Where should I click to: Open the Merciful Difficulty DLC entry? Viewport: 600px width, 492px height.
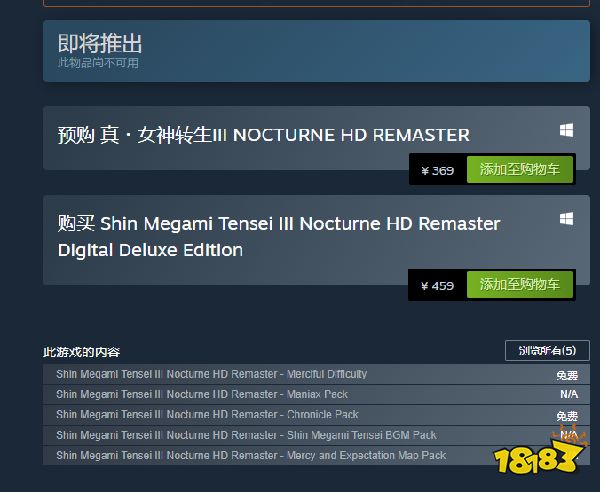point(316,374)
